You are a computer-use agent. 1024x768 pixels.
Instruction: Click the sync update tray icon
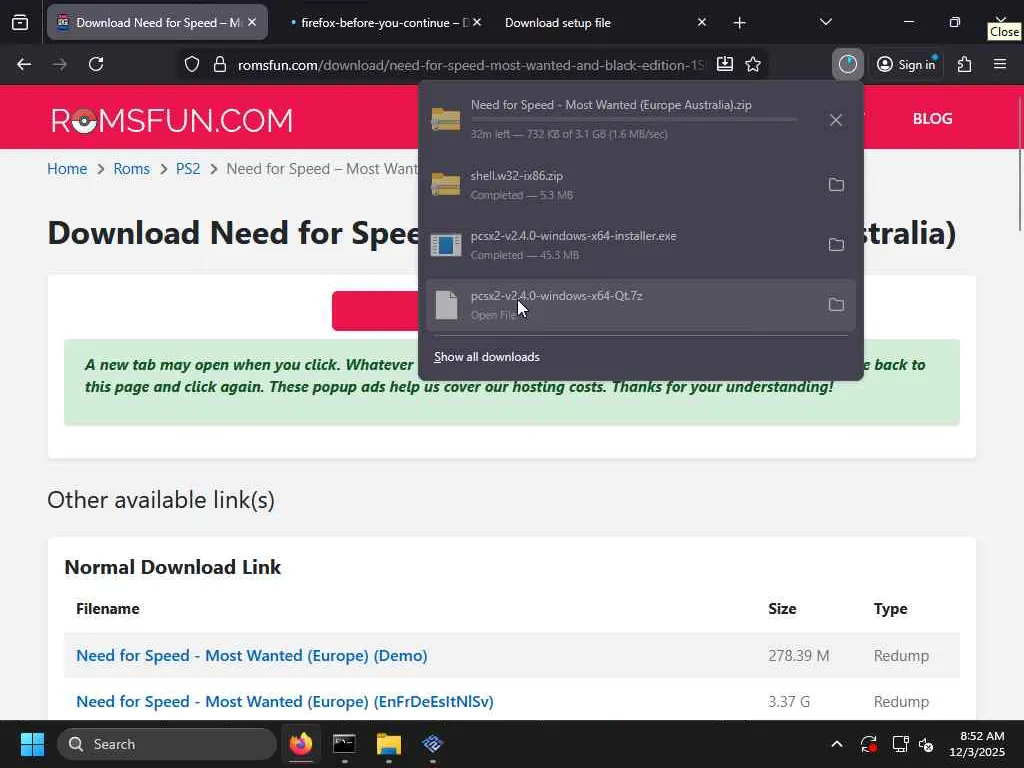869,744
